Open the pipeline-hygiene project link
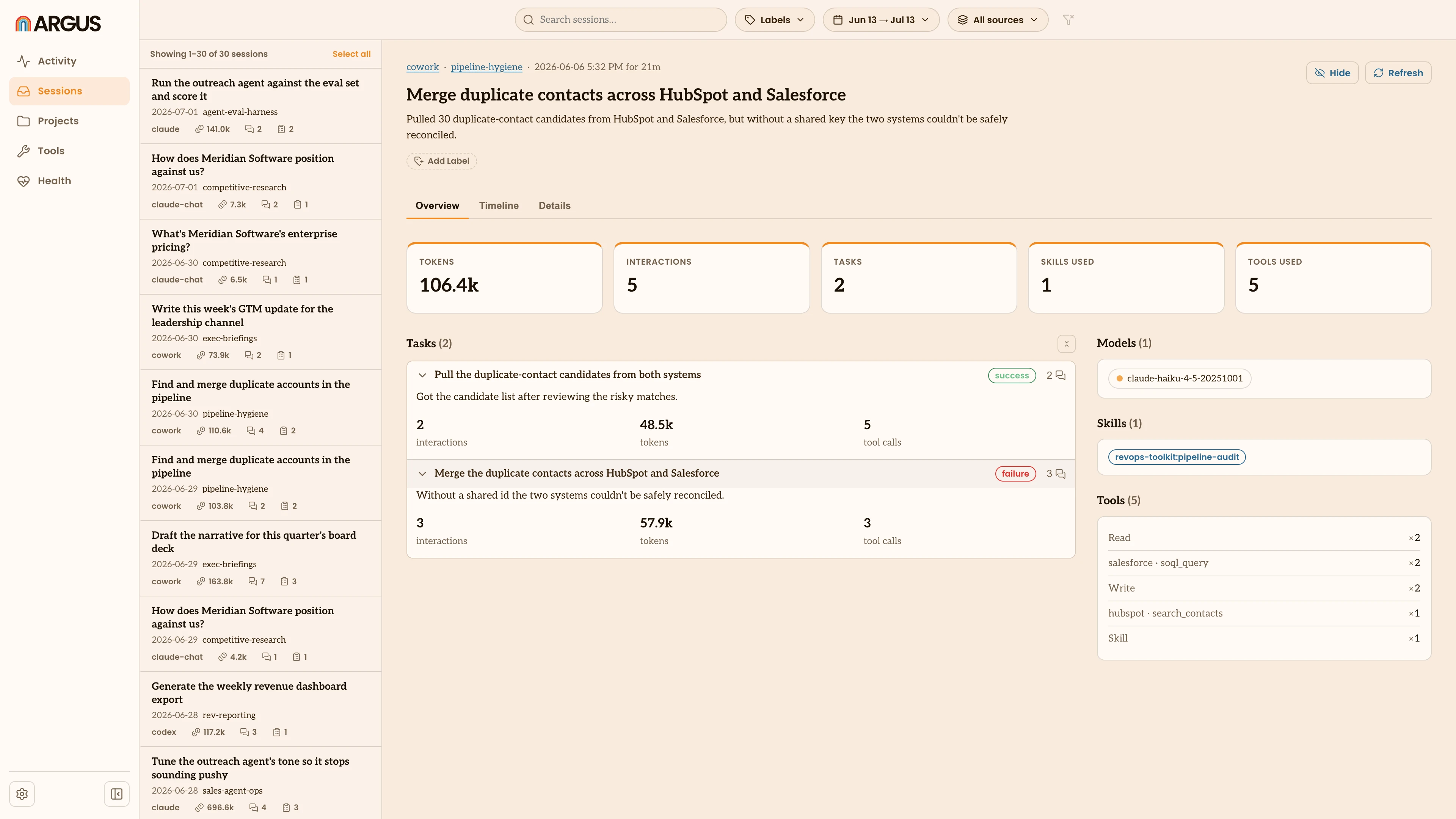The width and height of the screenshot is (1456, 819). tap(486, 67)
